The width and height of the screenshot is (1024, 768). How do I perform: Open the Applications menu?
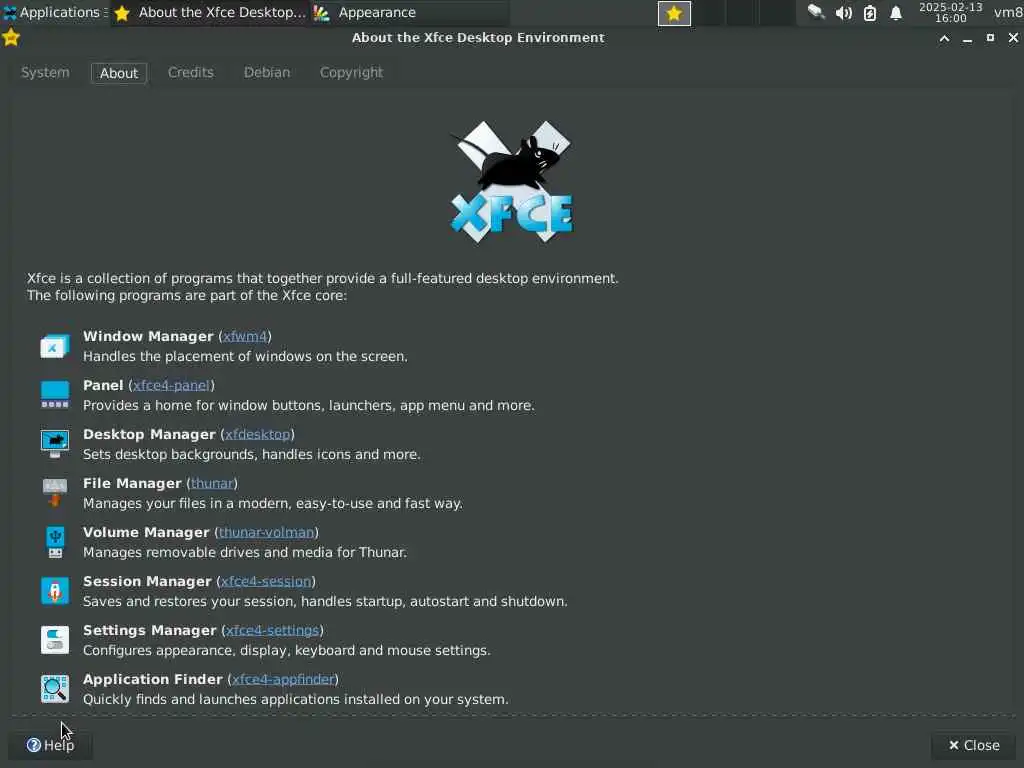coord(55,12)
